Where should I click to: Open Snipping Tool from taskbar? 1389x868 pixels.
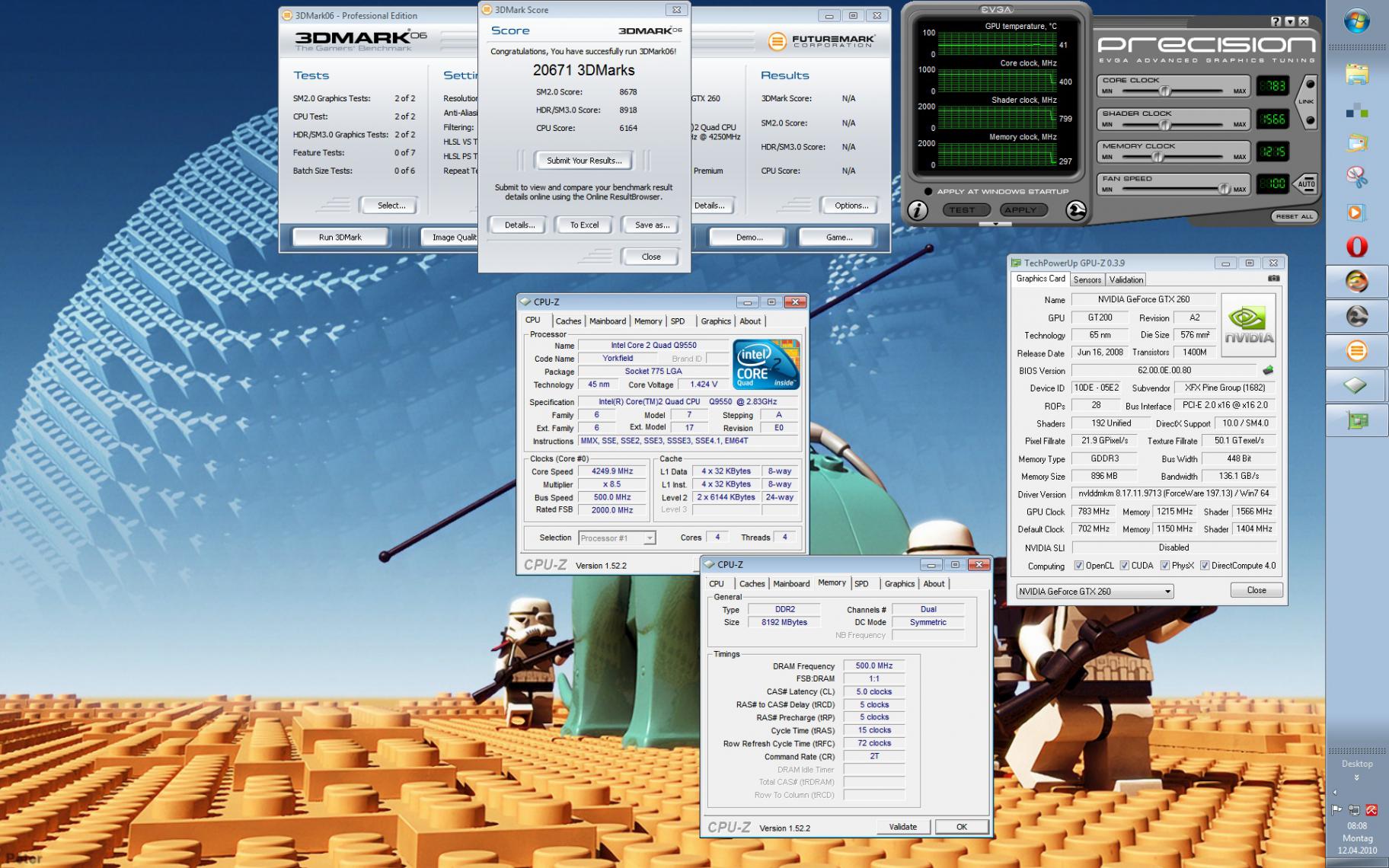[1356, 177]
